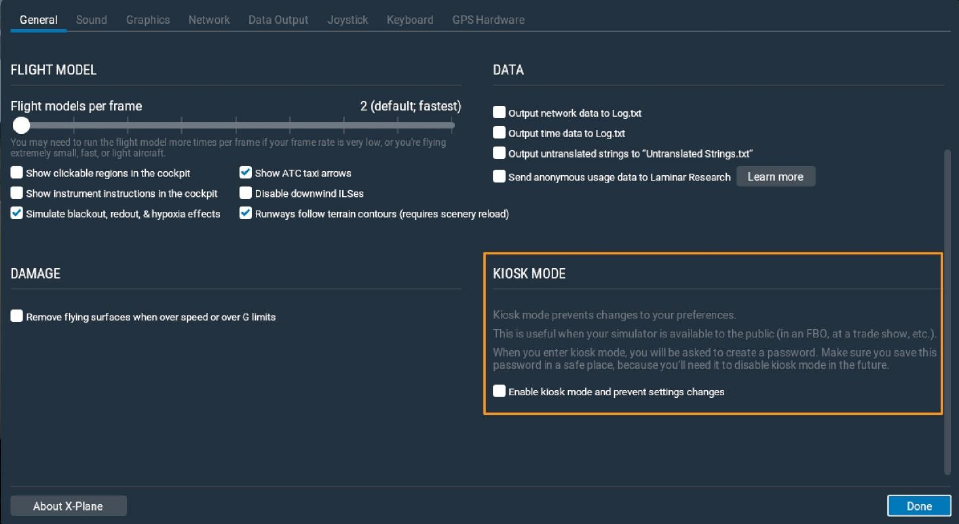Open the Graphics tab

148,20
